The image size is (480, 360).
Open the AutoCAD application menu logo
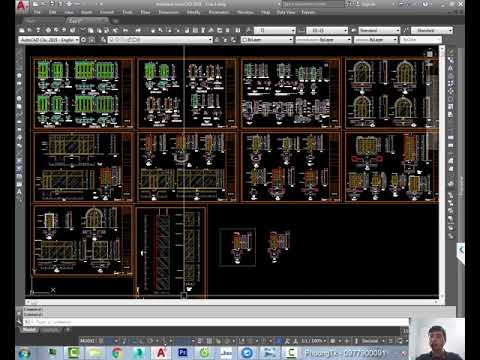[21, 5]
